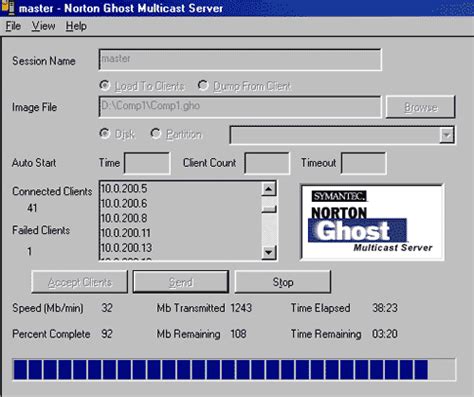Click the Client Count field
Viewport: 474px width, 397px height.
coord(267,163)
